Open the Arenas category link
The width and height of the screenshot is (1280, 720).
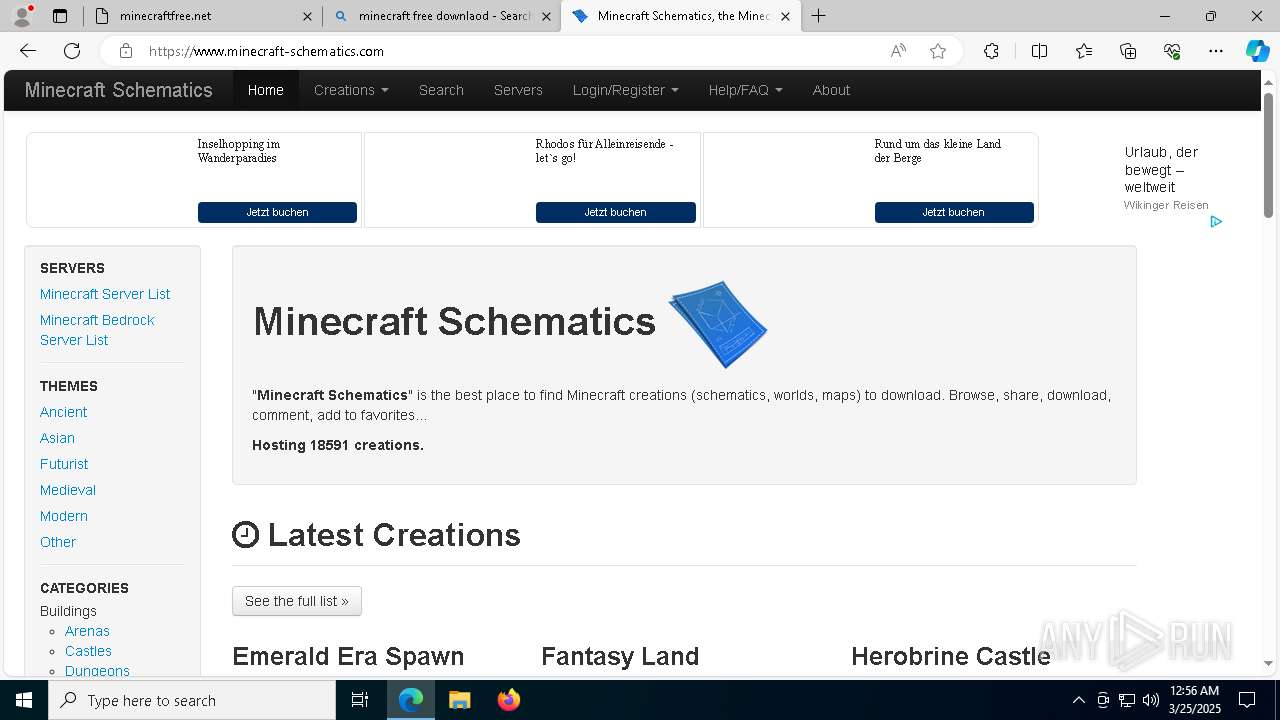(x=87, y=631)
